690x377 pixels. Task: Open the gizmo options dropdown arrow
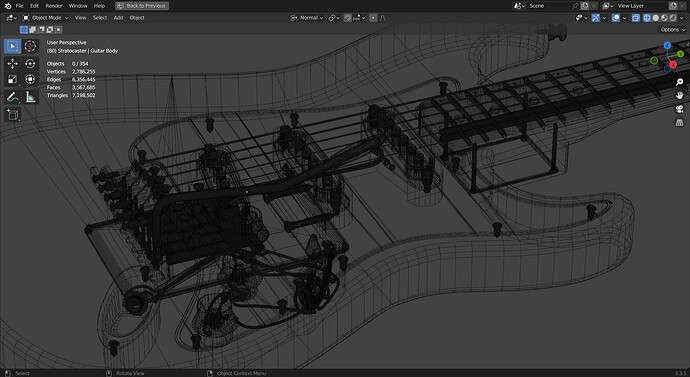pos(605,18)
